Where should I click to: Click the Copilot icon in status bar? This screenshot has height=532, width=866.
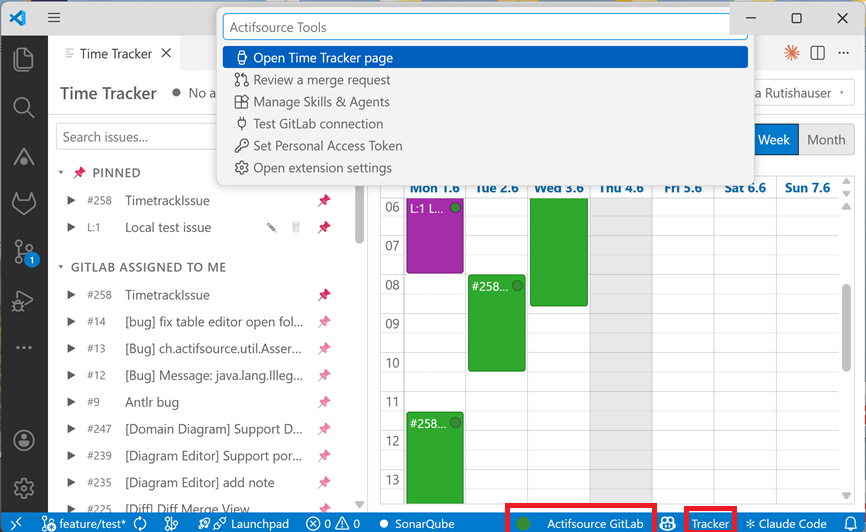point(668,523)
